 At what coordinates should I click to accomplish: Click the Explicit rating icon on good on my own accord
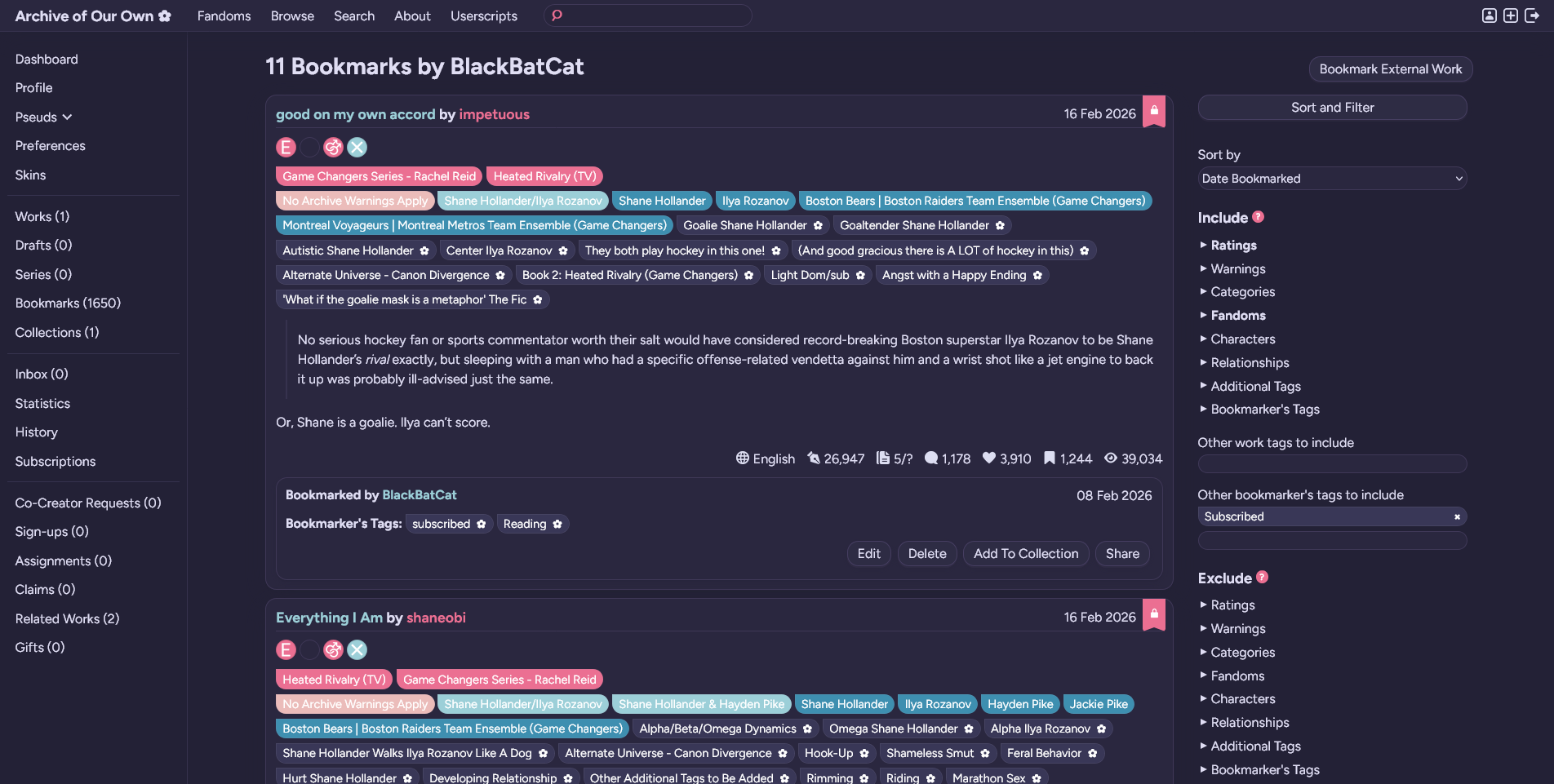286,147
